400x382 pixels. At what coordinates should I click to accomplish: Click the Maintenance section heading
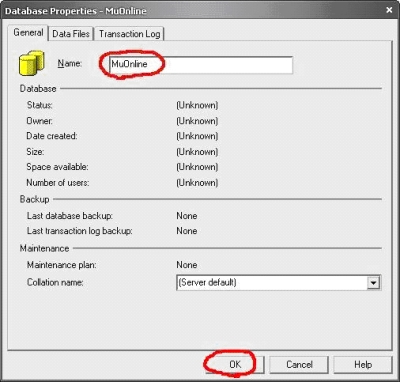(x=44, y=248)
